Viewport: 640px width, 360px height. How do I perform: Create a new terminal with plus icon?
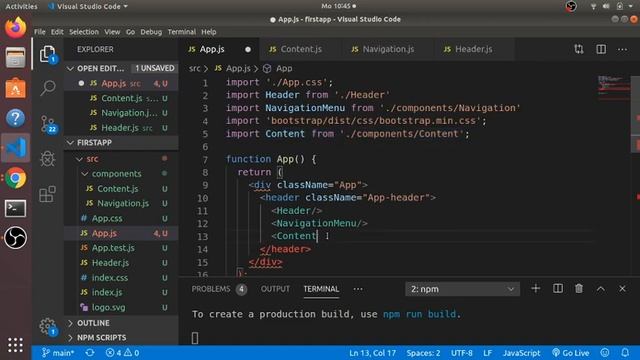536,289
